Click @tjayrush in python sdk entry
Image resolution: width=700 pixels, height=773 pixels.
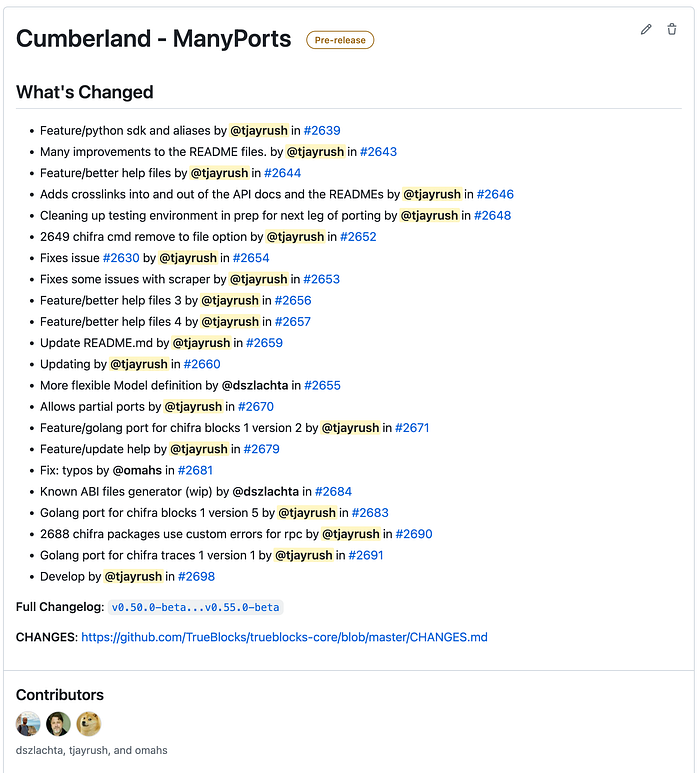click(x=259, y=131)
